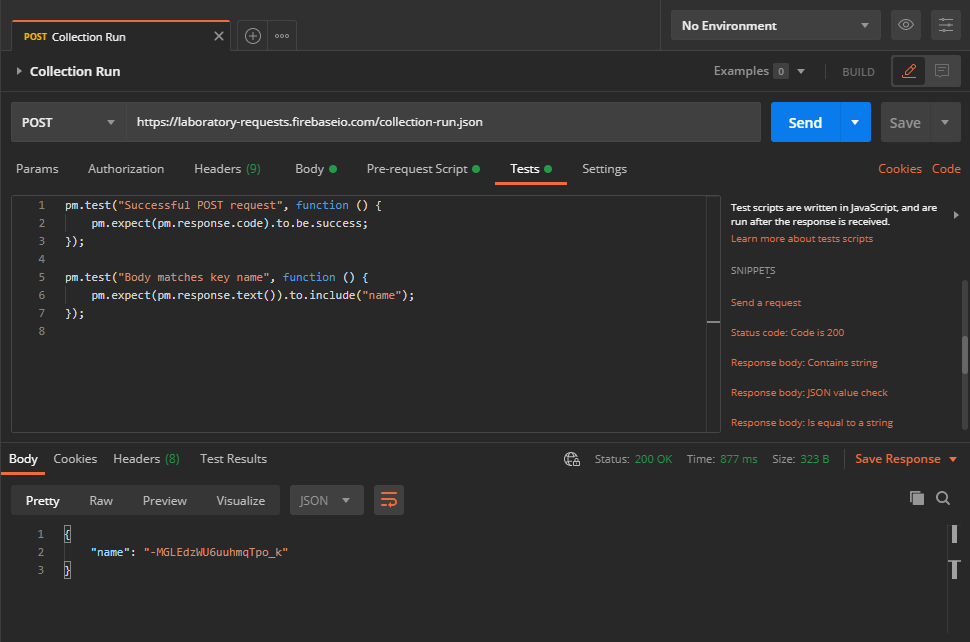The width and height of the screenshot is (970, 642).
Task: Open the tab options ellipsis menu
Action: (282, 36)
